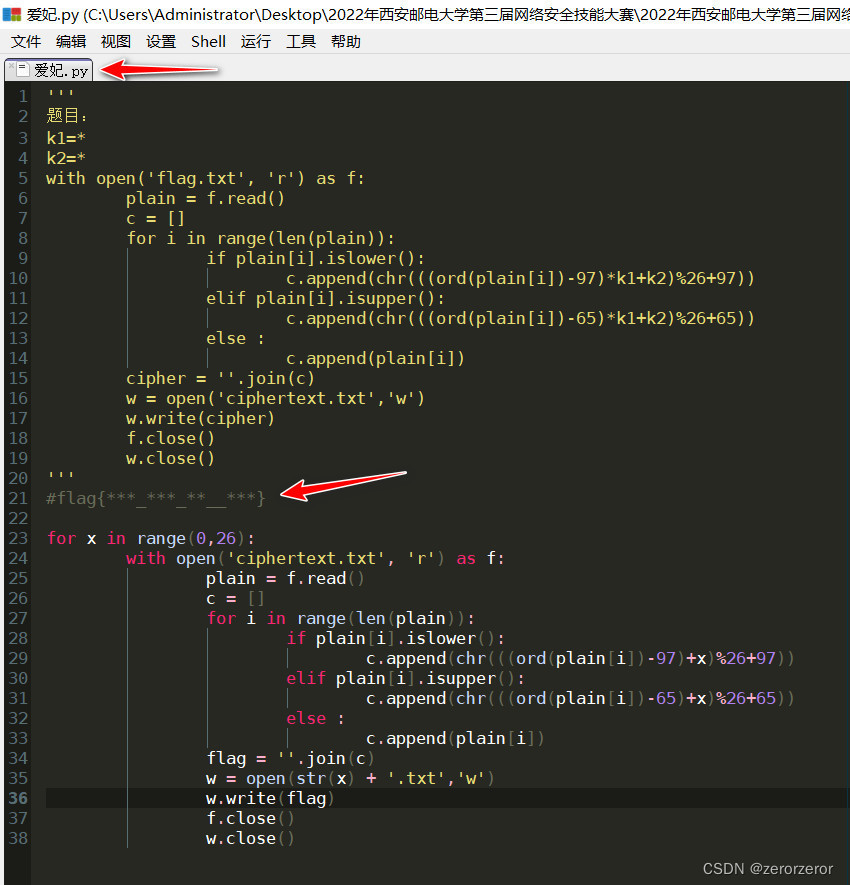This screenshot has width=850, height=885.
Task: Click 'c.append(plain[i])' on line 14
Action: pos(375,358)
